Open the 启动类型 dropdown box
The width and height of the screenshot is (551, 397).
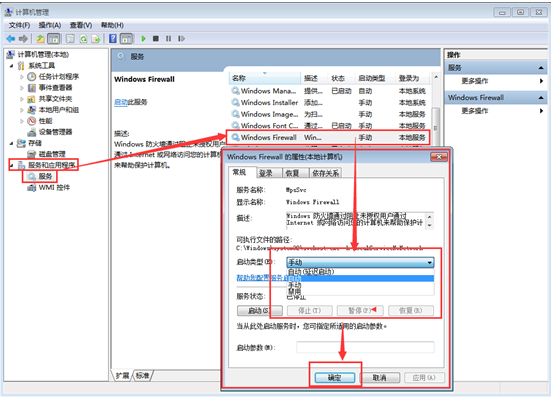pyautogui.click(x=360, y=262)
